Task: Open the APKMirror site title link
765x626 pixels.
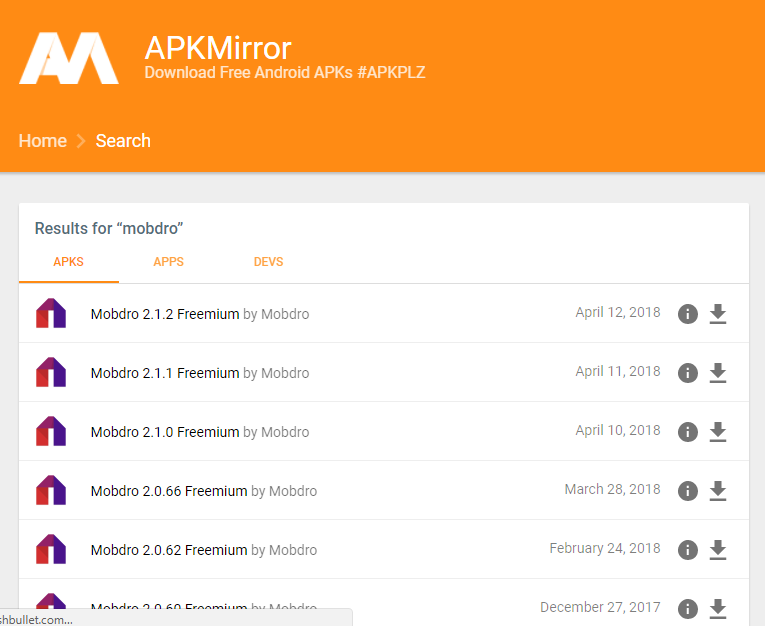Action: click(x=218, y=48)
